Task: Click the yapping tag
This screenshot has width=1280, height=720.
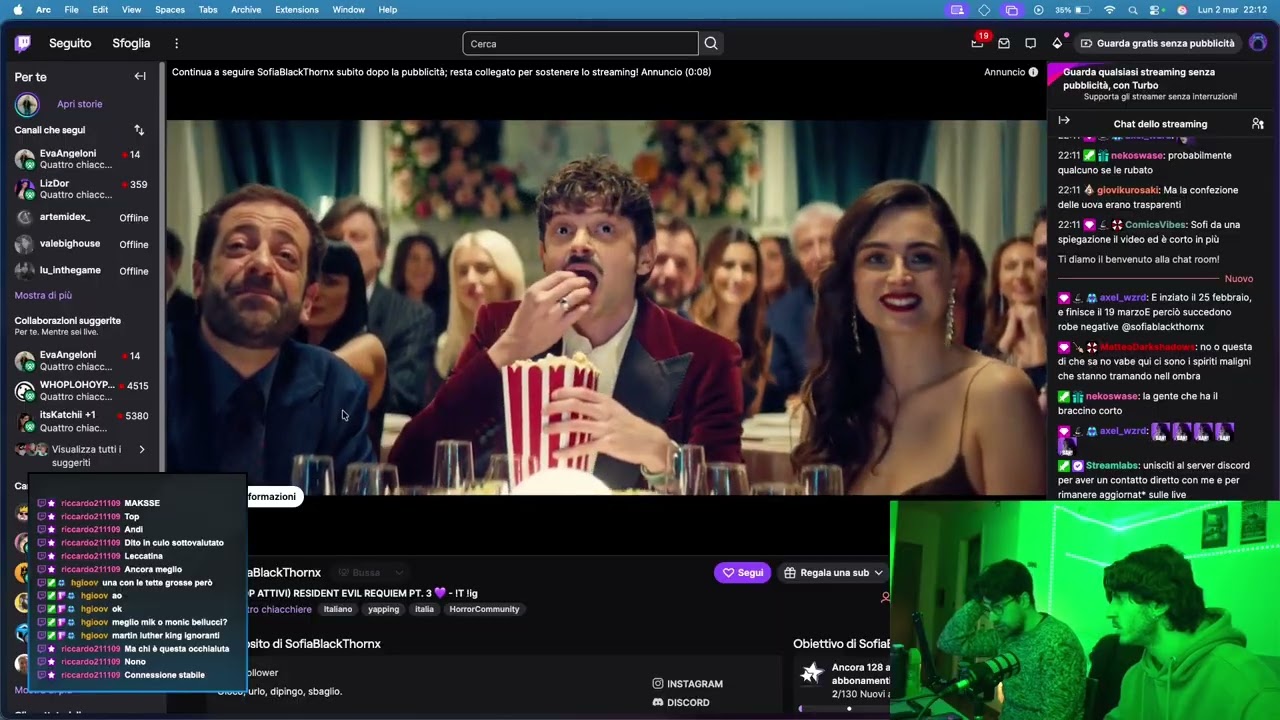Action: tap(383, 609)
